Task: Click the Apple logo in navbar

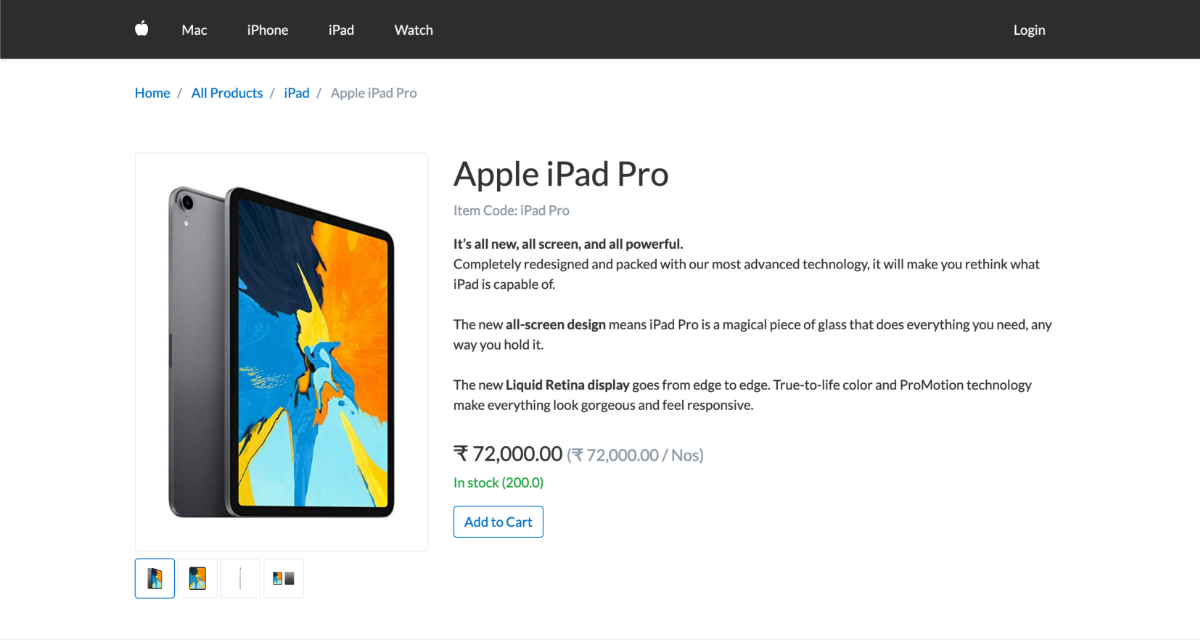Action: (142, 28)
